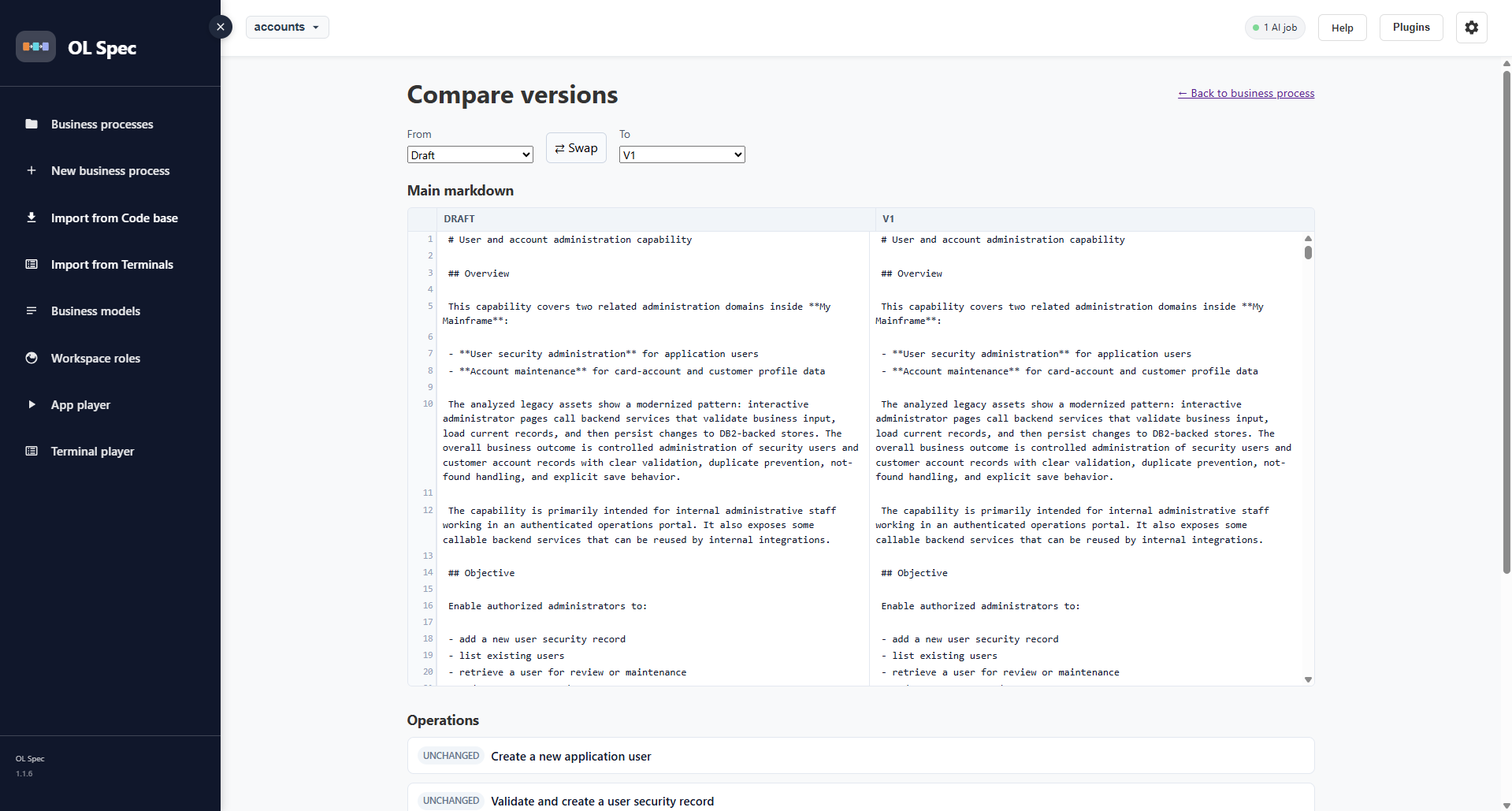The height and width of the screenshot is (811, 1512).
Task: Open the accounts workspace dropdown
Action: pos(287,27)
